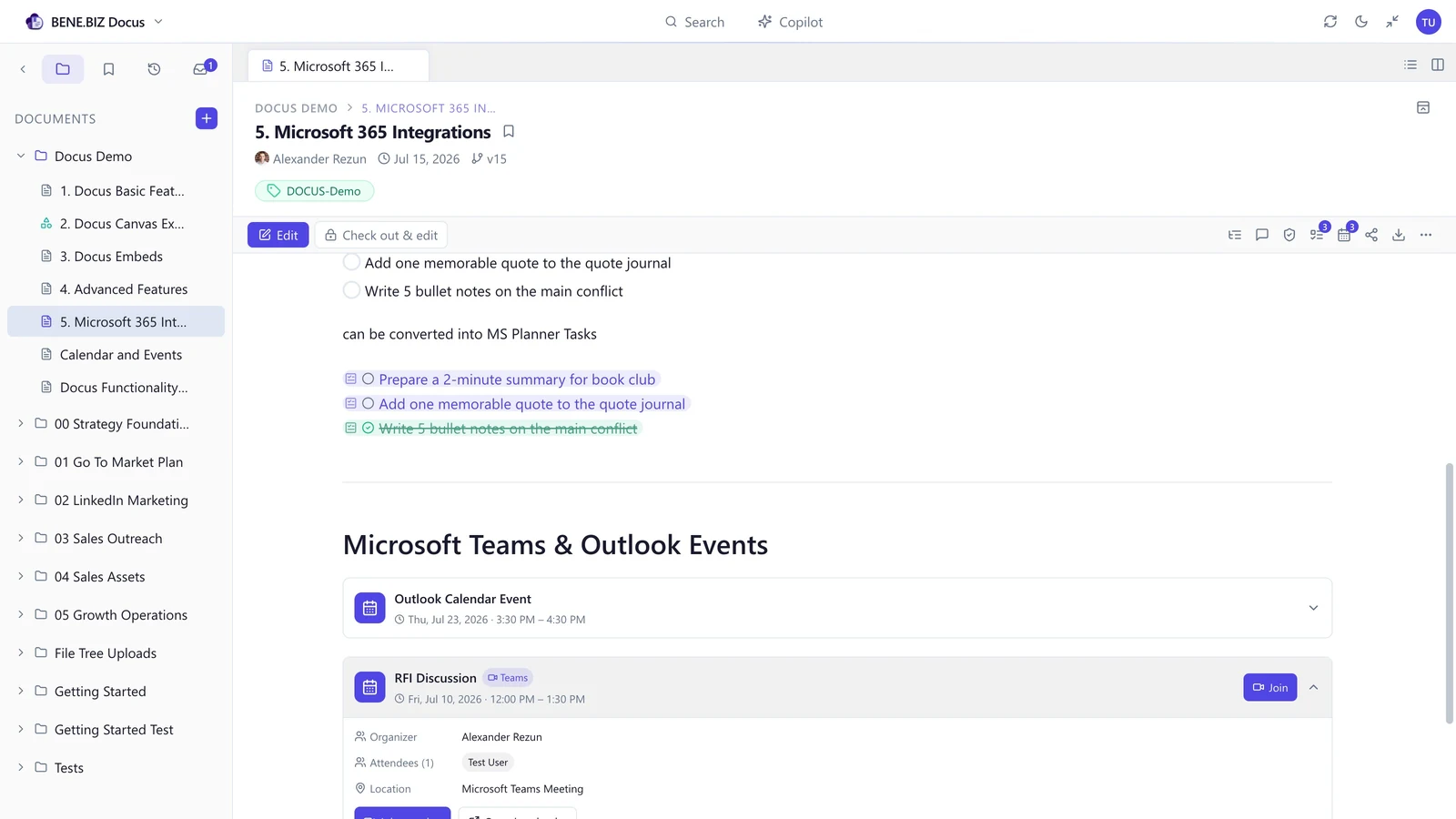Uncheck completed 'Write 5 bullet notes' Planner task
1456x819 pixels.
pyautogui.click(x=369, y=428)
